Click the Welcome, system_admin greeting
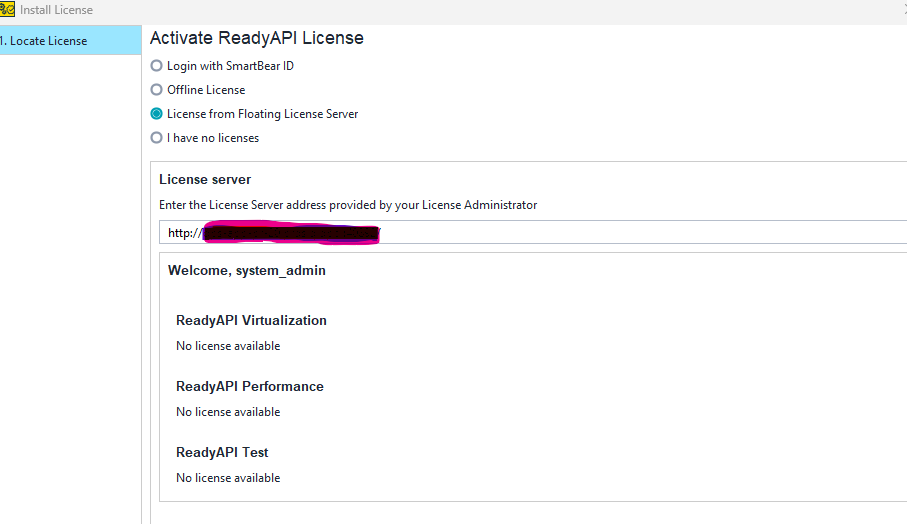This screenshot has width=907, height=524. pyautogui.click(x=246, y=270)
